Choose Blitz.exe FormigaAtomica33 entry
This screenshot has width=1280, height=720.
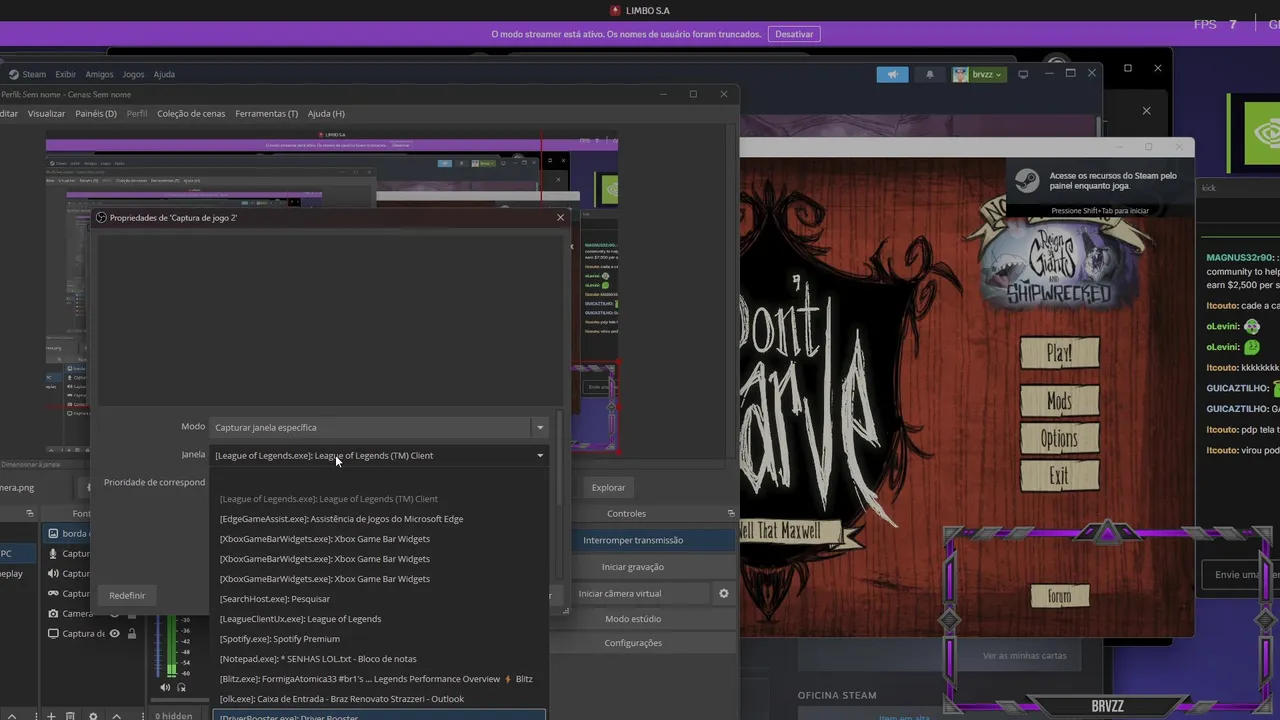(380, 679)
